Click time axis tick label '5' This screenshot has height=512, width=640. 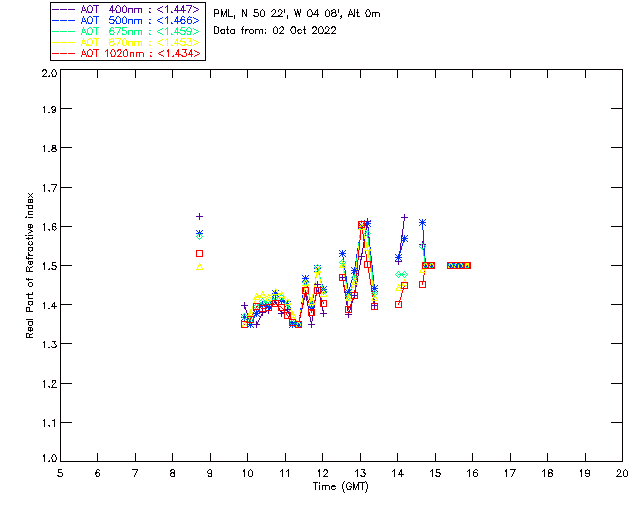[x=60, y=473]
